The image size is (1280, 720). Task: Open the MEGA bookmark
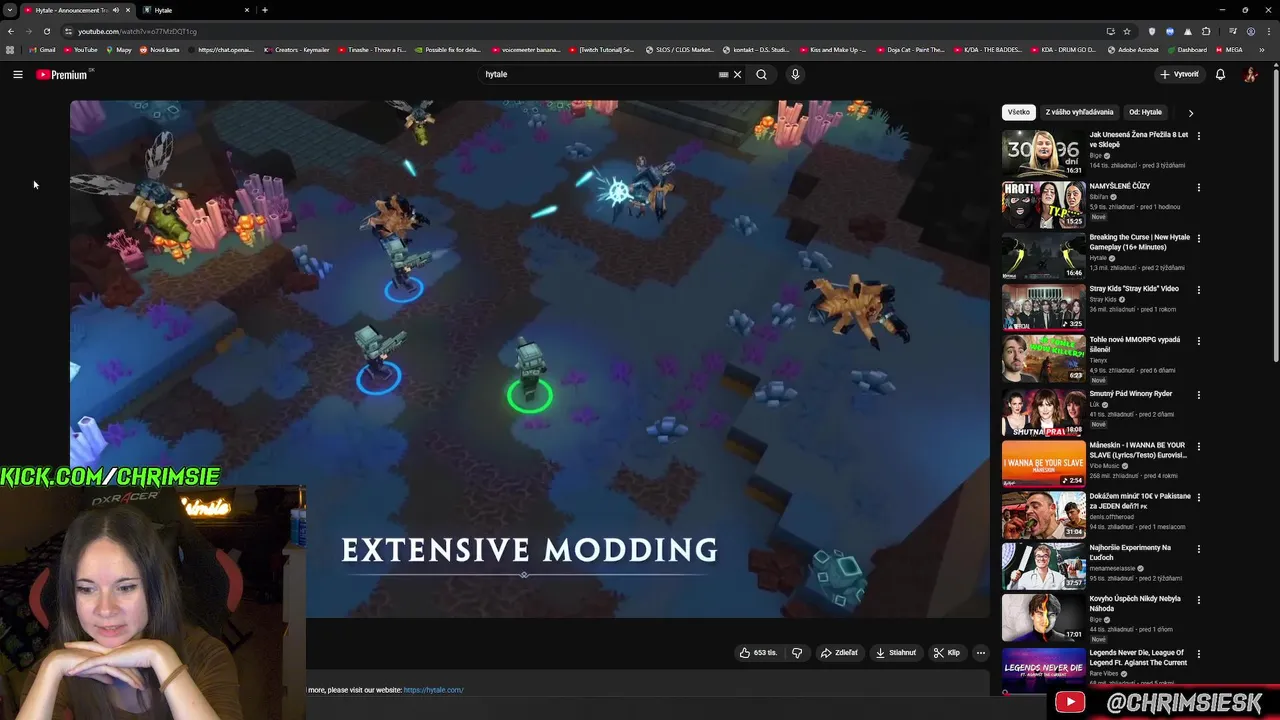click(x=1228, y=50)
